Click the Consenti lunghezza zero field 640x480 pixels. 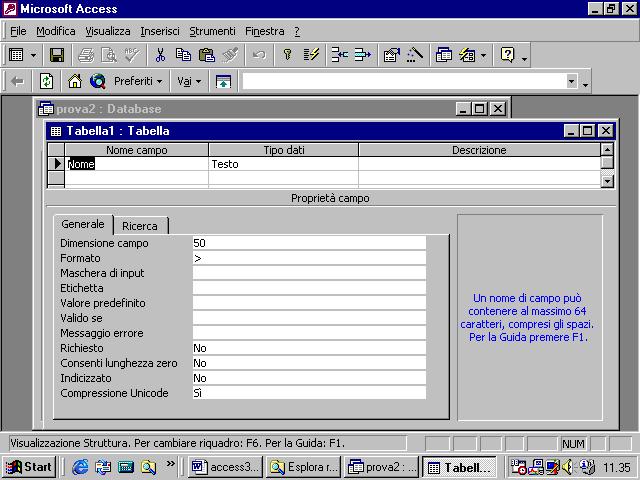[309, 363]
